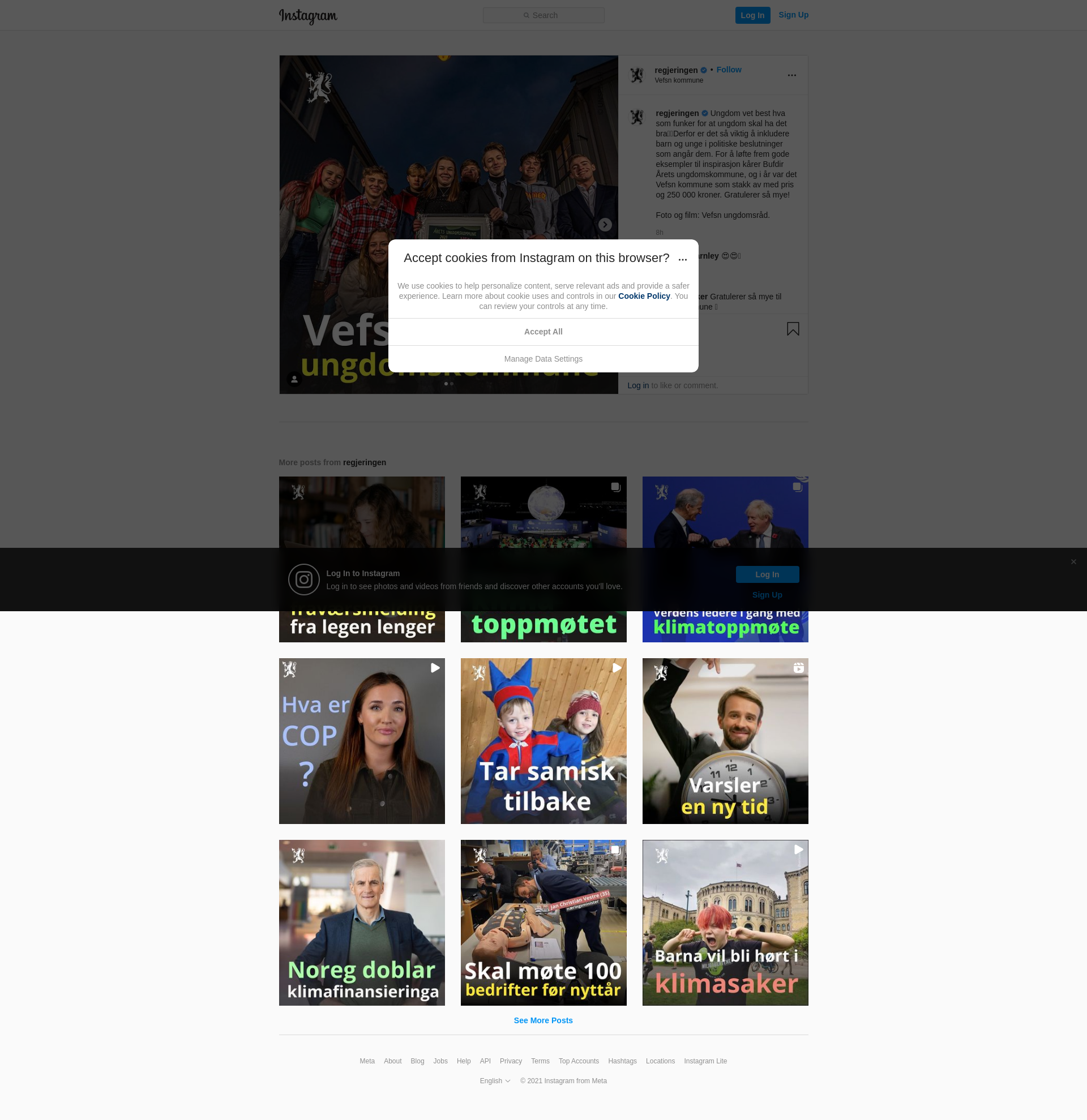Open Privacy footer link
The image size is (1087, 1120).
pyautogui.click(x=511, y=1061)
